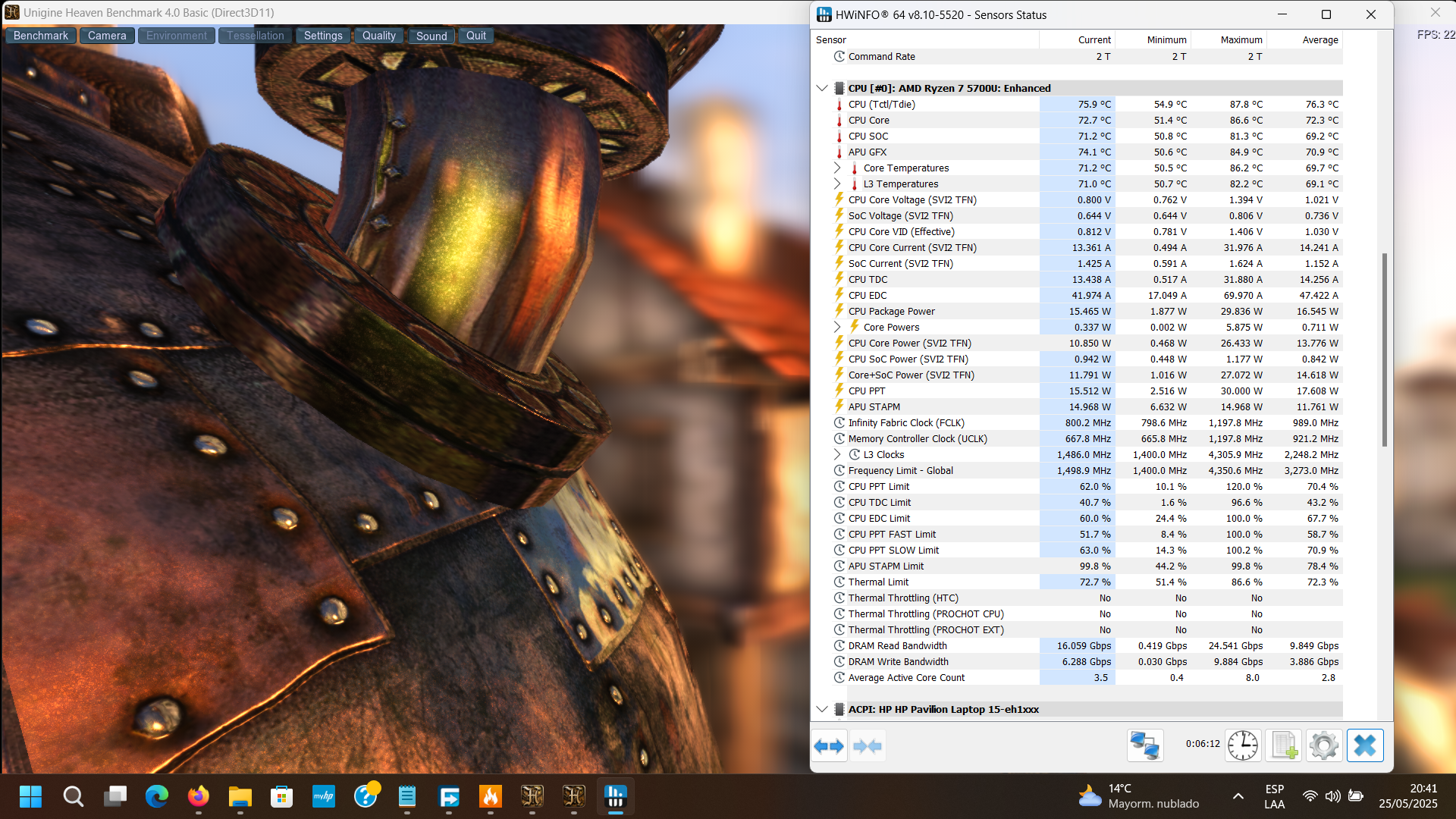
Task: Open HWiNFO from the Windows taskbar
Action: tap(615, 797)
